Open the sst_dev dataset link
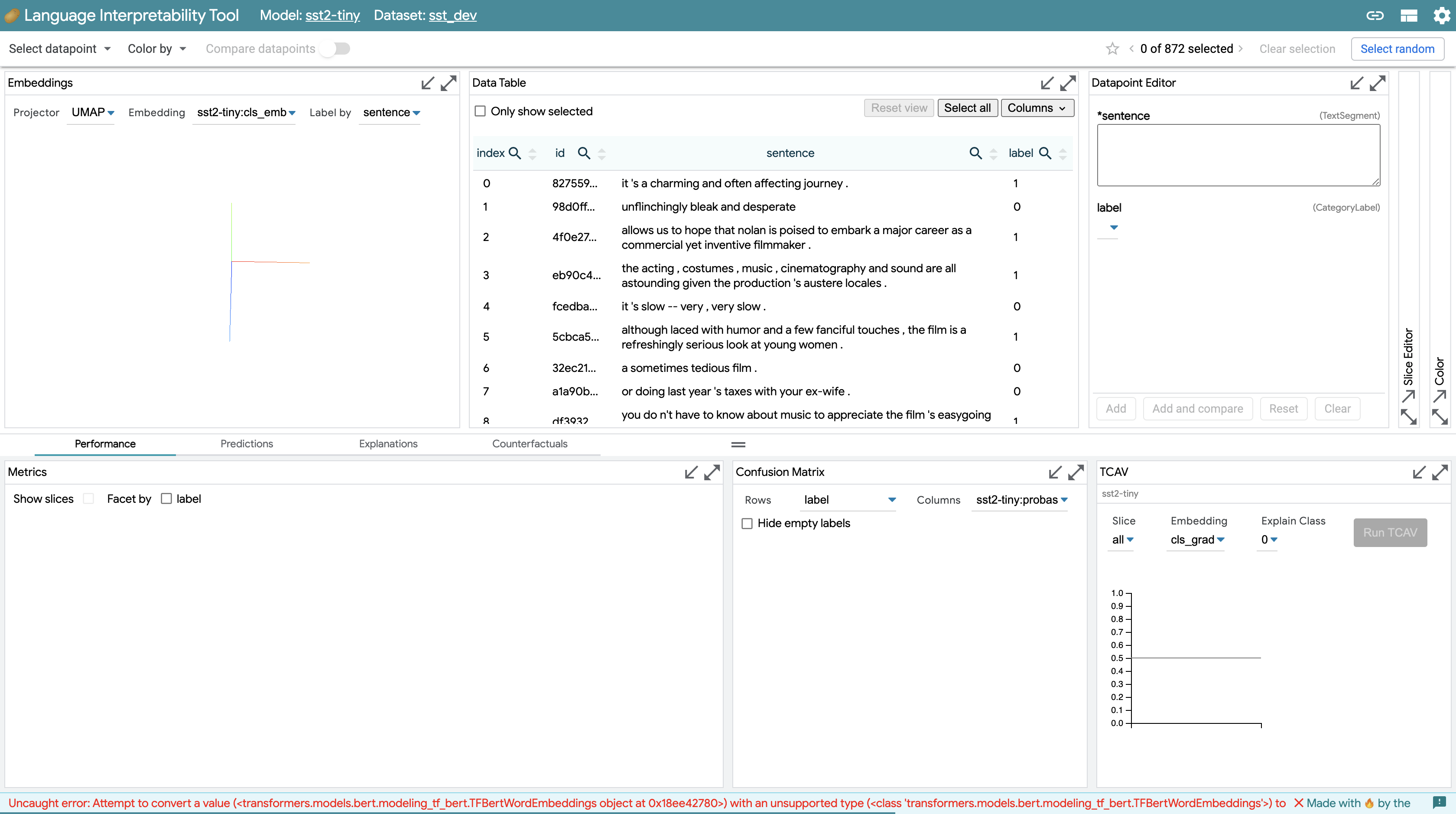Viewport: 1456px width, 814px height. click(453, 15)
